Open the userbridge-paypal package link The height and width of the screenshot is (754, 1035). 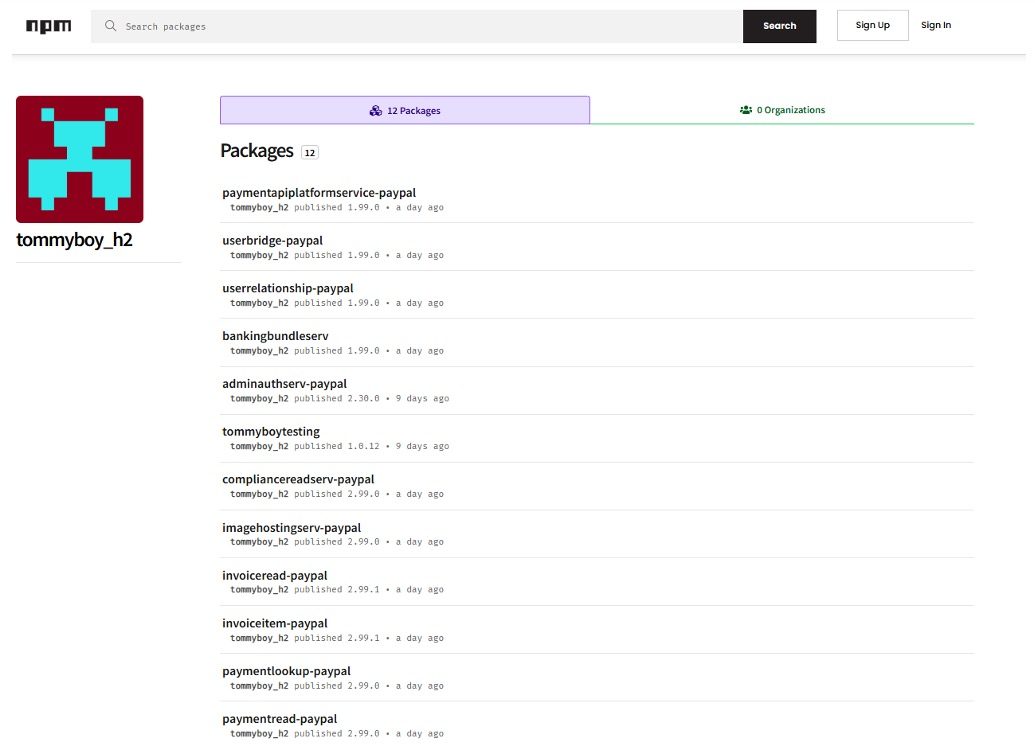pos(272,241)
